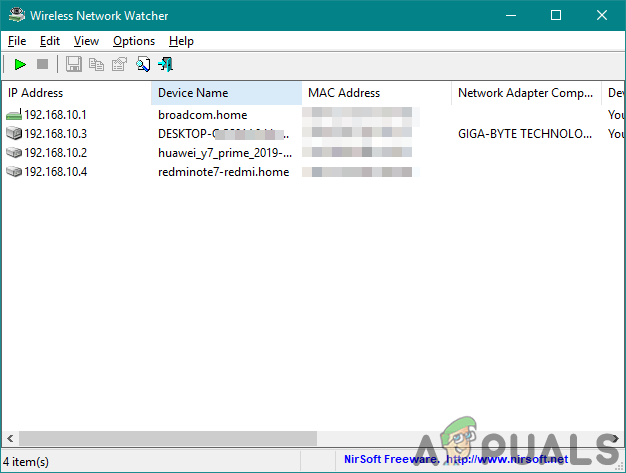Click the device icon for 192.168.10.4

click(14, 172)
